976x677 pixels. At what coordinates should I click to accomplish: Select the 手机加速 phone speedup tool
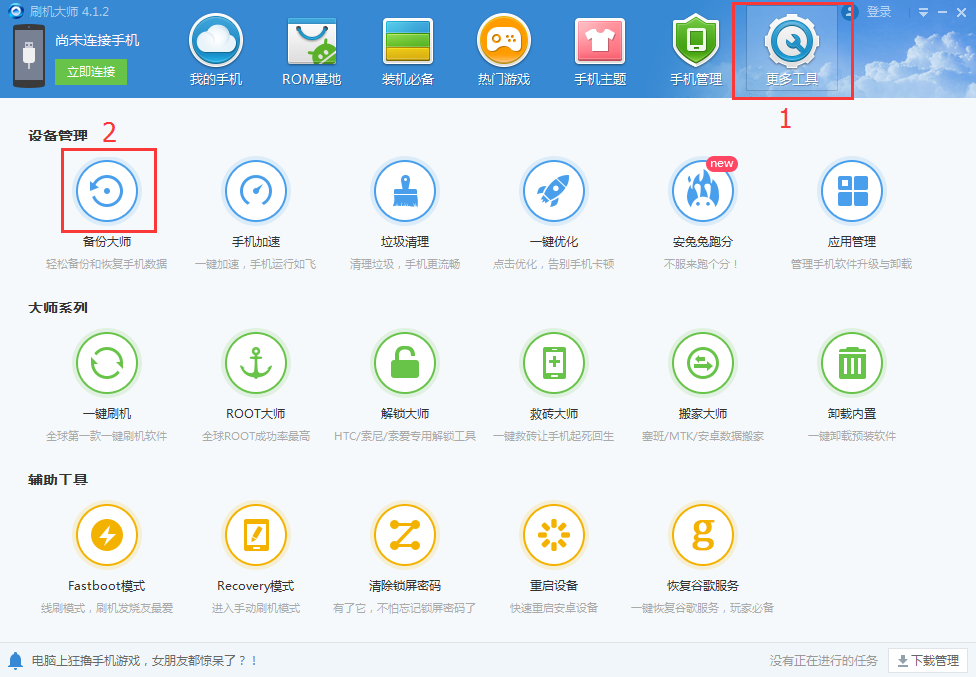256,190
